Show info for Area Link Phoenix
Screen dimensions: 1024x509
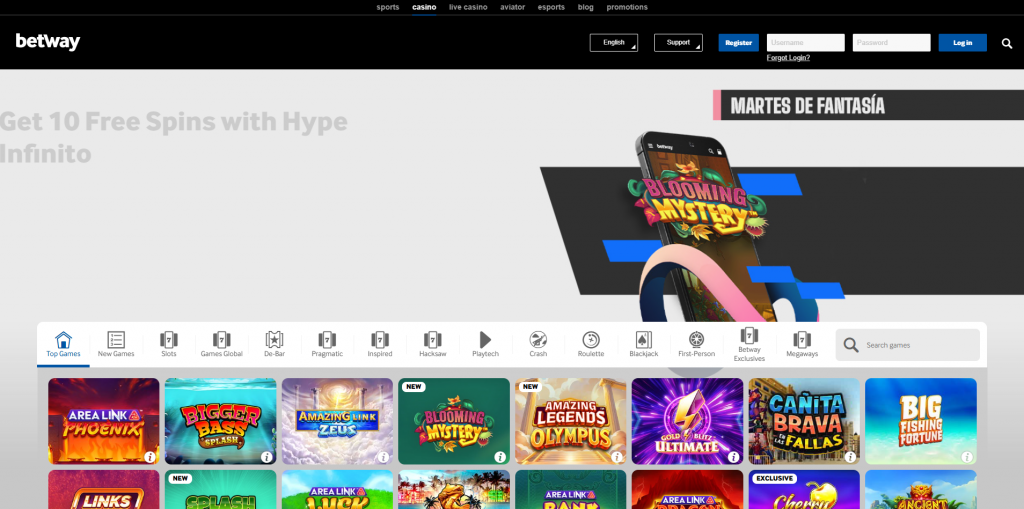click(x=150, y=457)
